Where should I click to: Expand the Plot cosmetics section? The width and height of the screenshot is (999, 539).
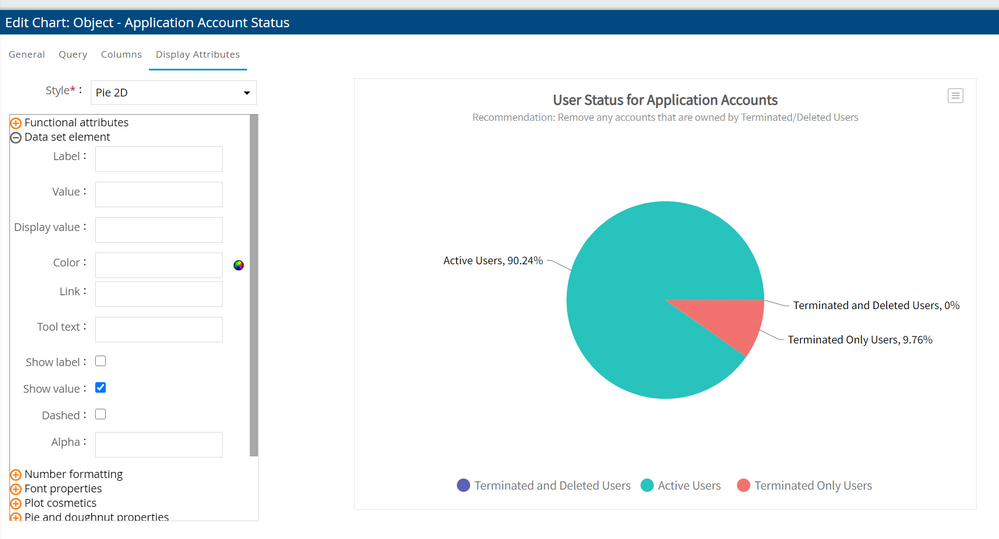pyautogui.click(x=16, y=503)
